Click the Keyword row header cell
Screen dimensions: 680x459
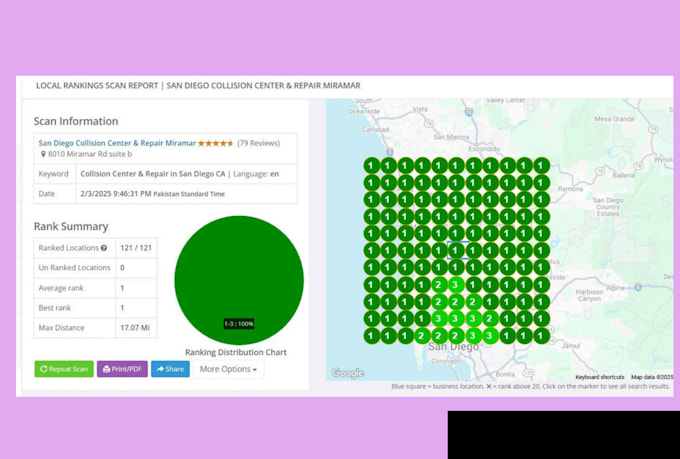(x=55, y=174)
